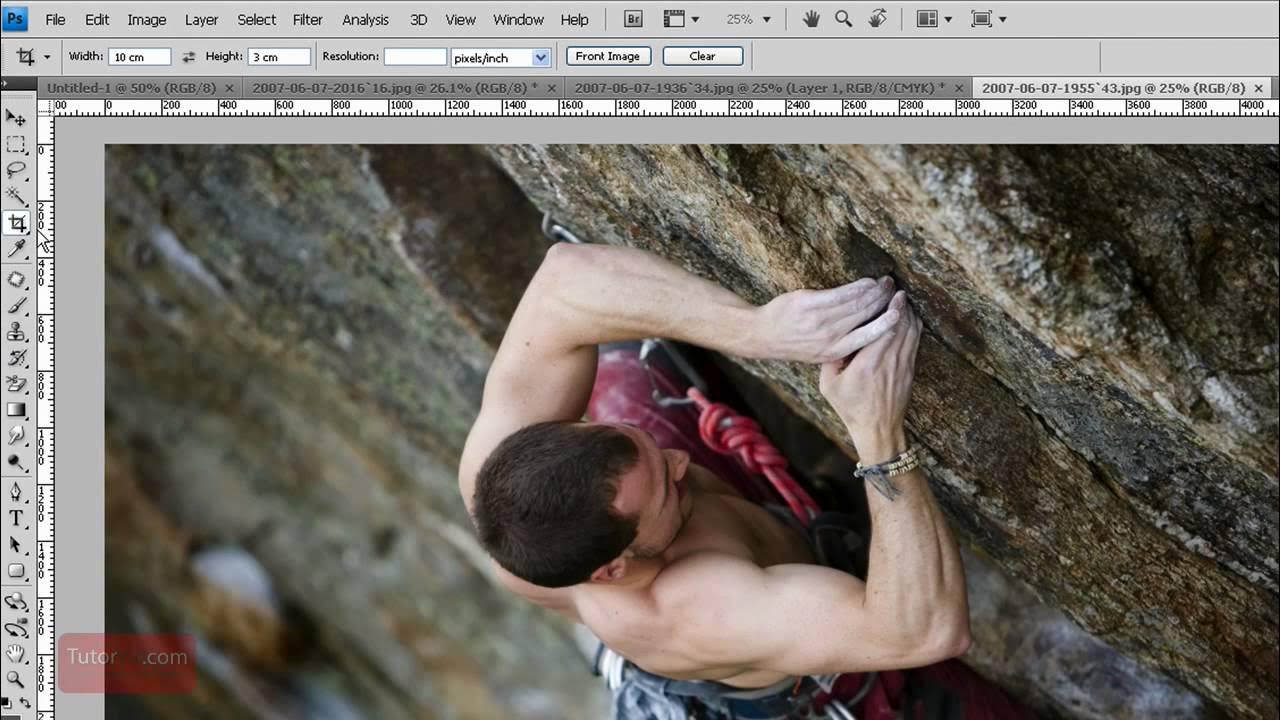Switch to the Untitled-1 @ 50% tab
Viewport: 1280px width, 720px height.
(x=138, y=88)
